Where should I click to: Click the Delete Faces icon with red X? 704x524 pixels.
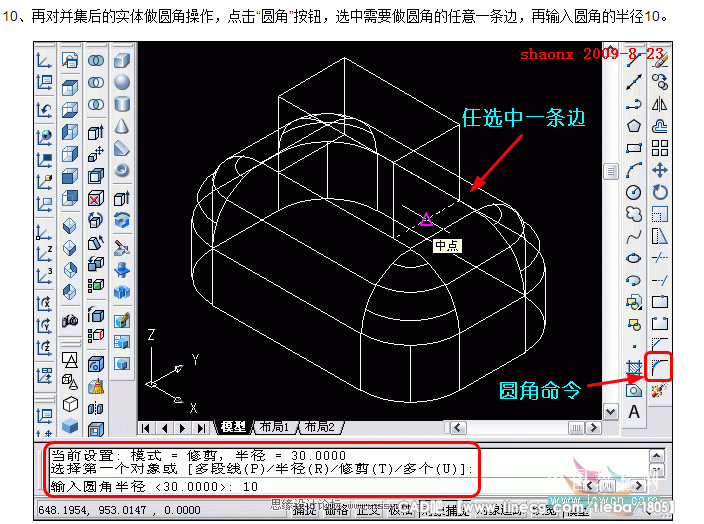(96, 198)
